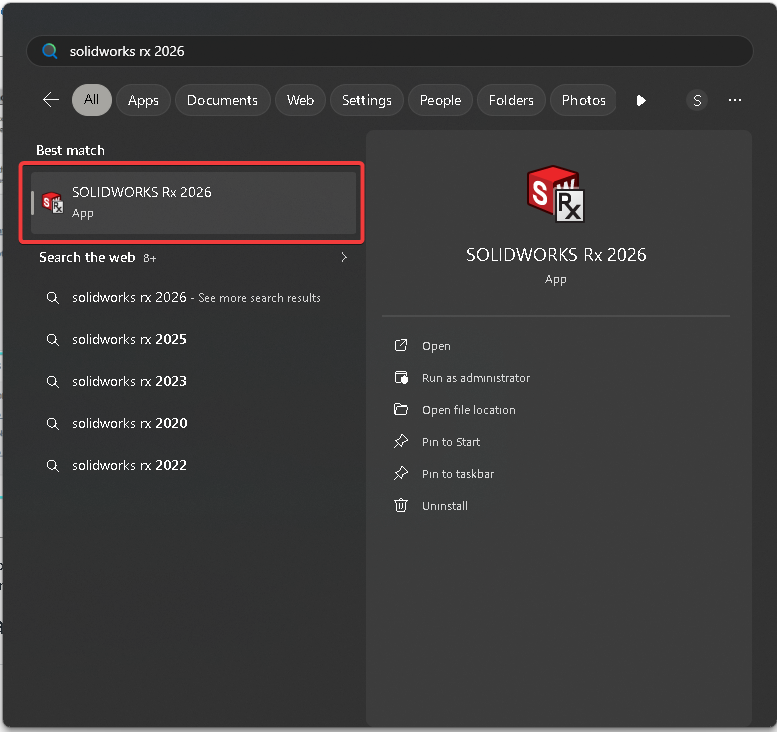The image size is (777, 732).
Task: Open the S user account avatar
Action: [697, 101]
